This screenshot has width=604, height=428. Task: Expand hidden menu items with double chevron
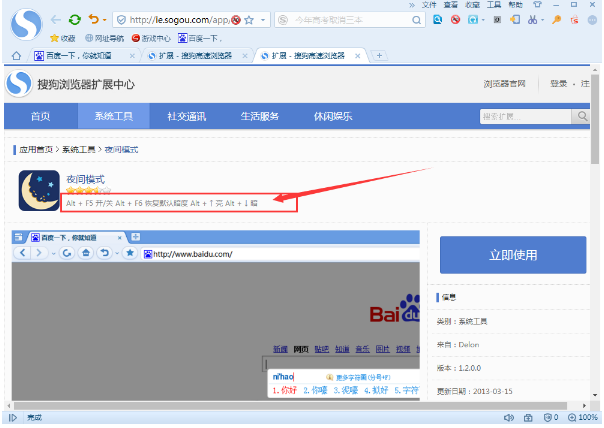pos(412,5)
